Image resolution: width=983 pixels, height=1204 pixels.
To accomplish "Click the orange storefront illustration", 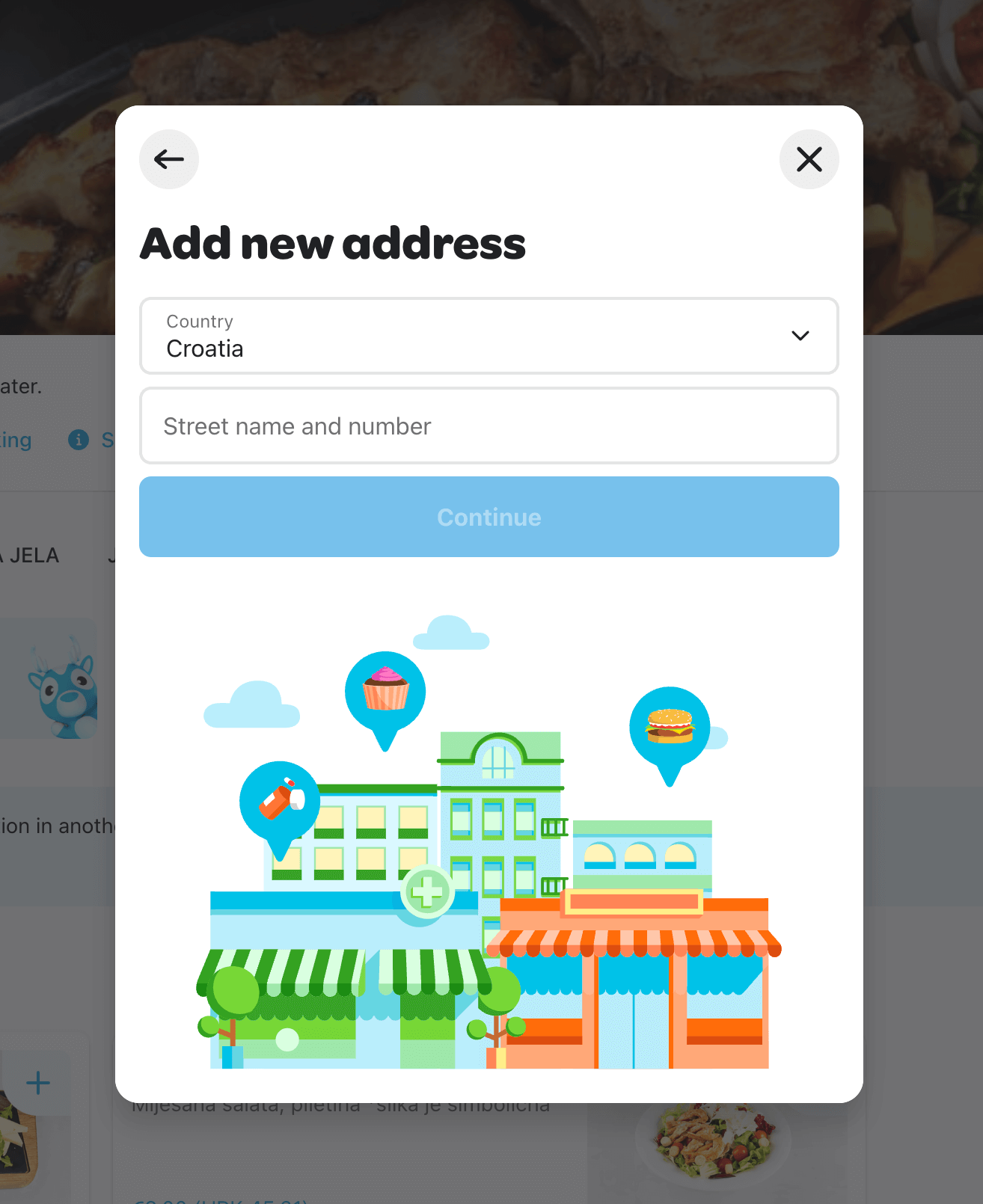I will tap(634, 980).
